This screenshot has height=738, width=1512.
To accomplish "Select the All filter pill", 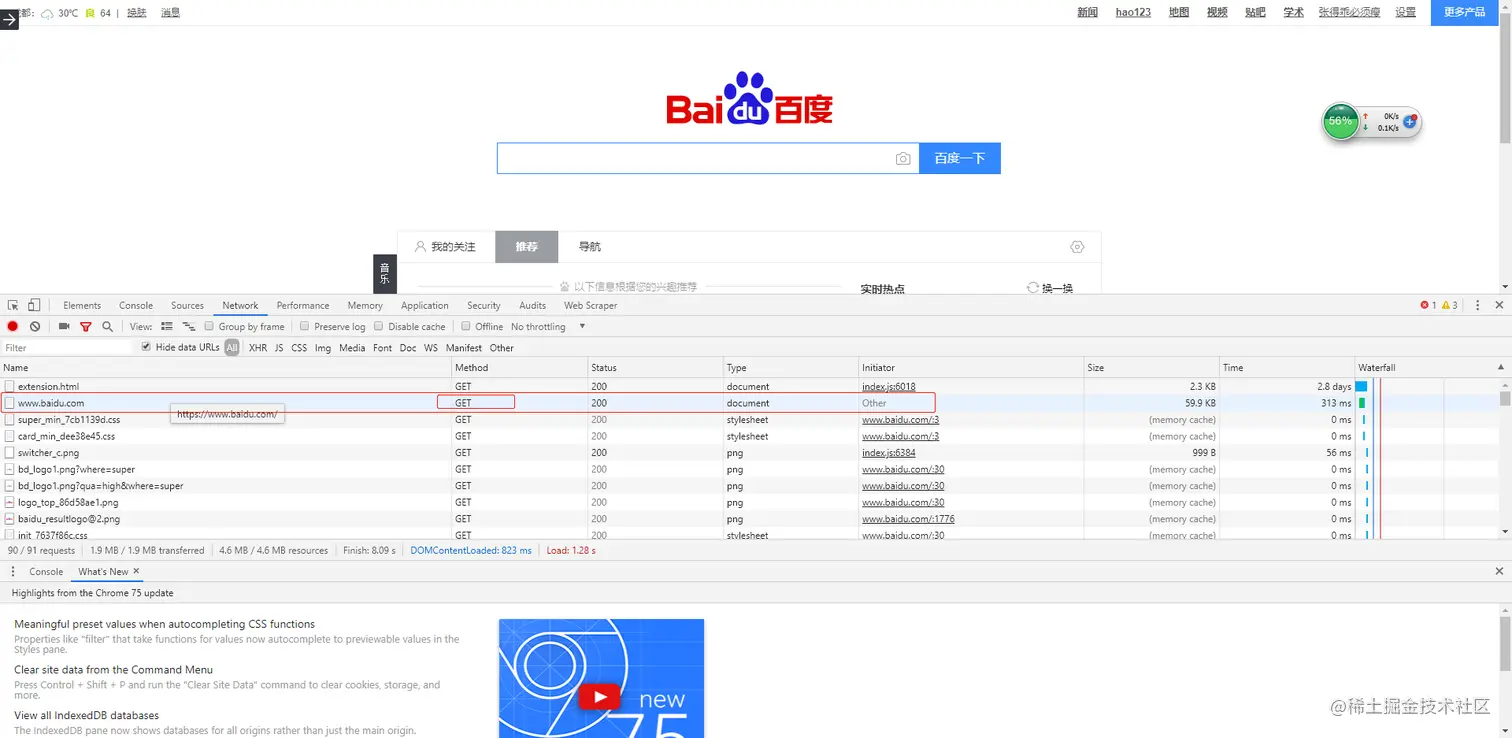I will (x=232, y=348).
